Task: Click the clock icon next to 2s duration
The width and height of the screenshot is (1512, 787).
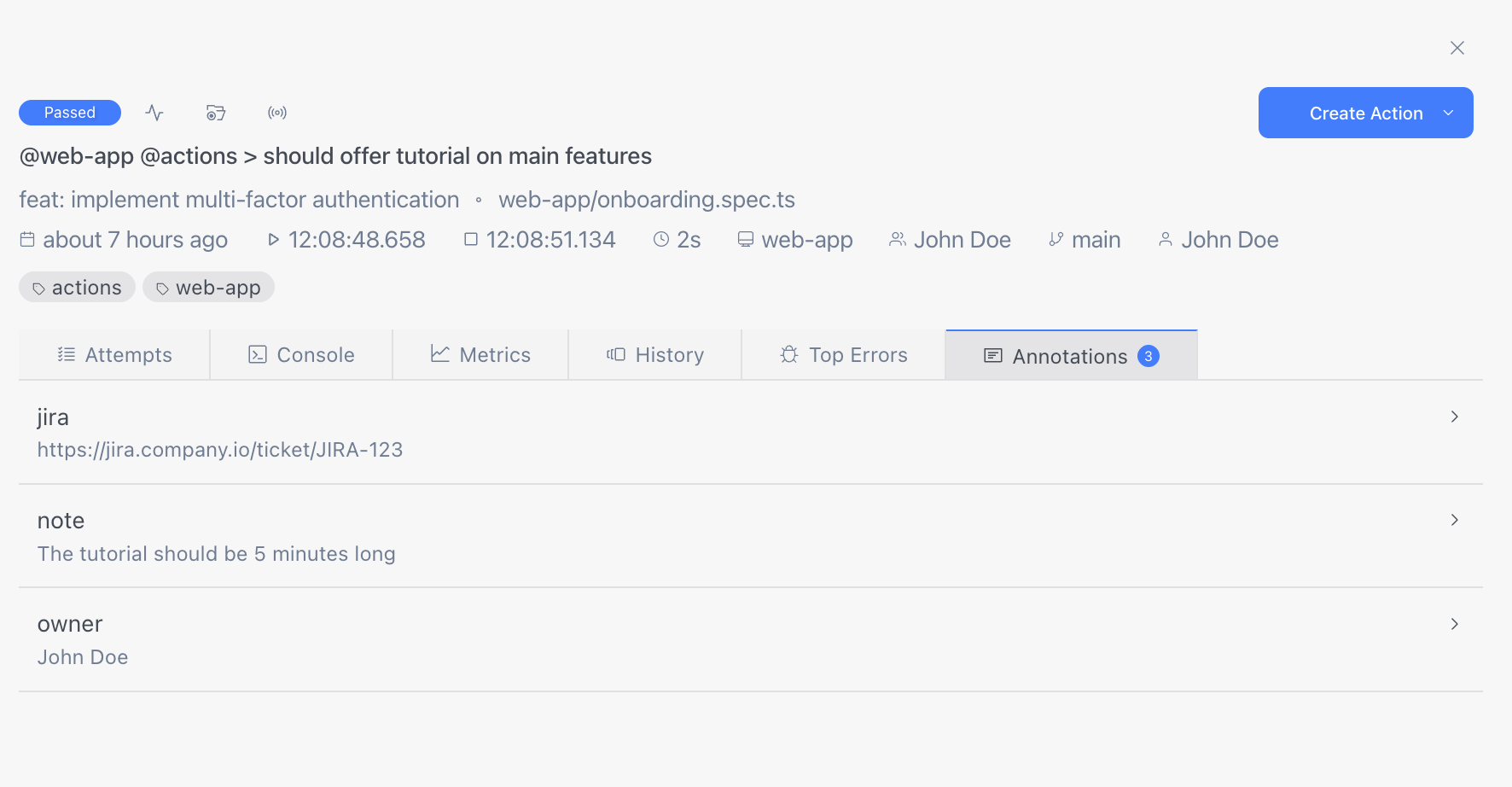Action: click(661, 240)
